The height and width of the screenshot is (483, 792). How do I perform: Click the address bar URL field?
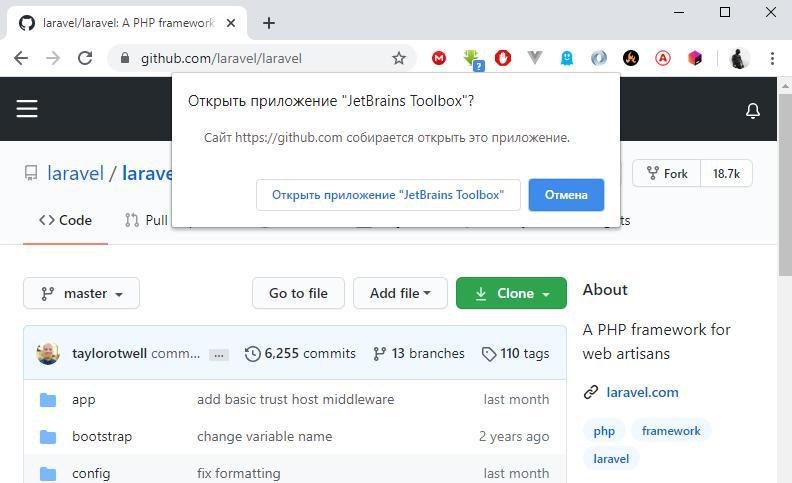point(263,58)
